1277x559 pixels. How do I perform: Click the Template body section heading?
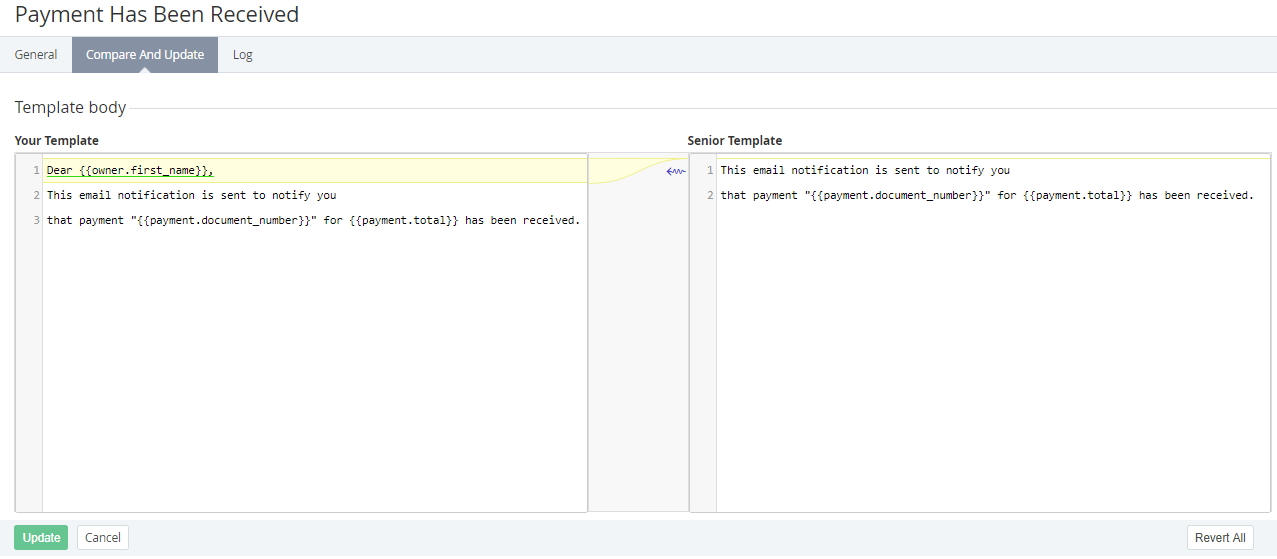(70, 107)
